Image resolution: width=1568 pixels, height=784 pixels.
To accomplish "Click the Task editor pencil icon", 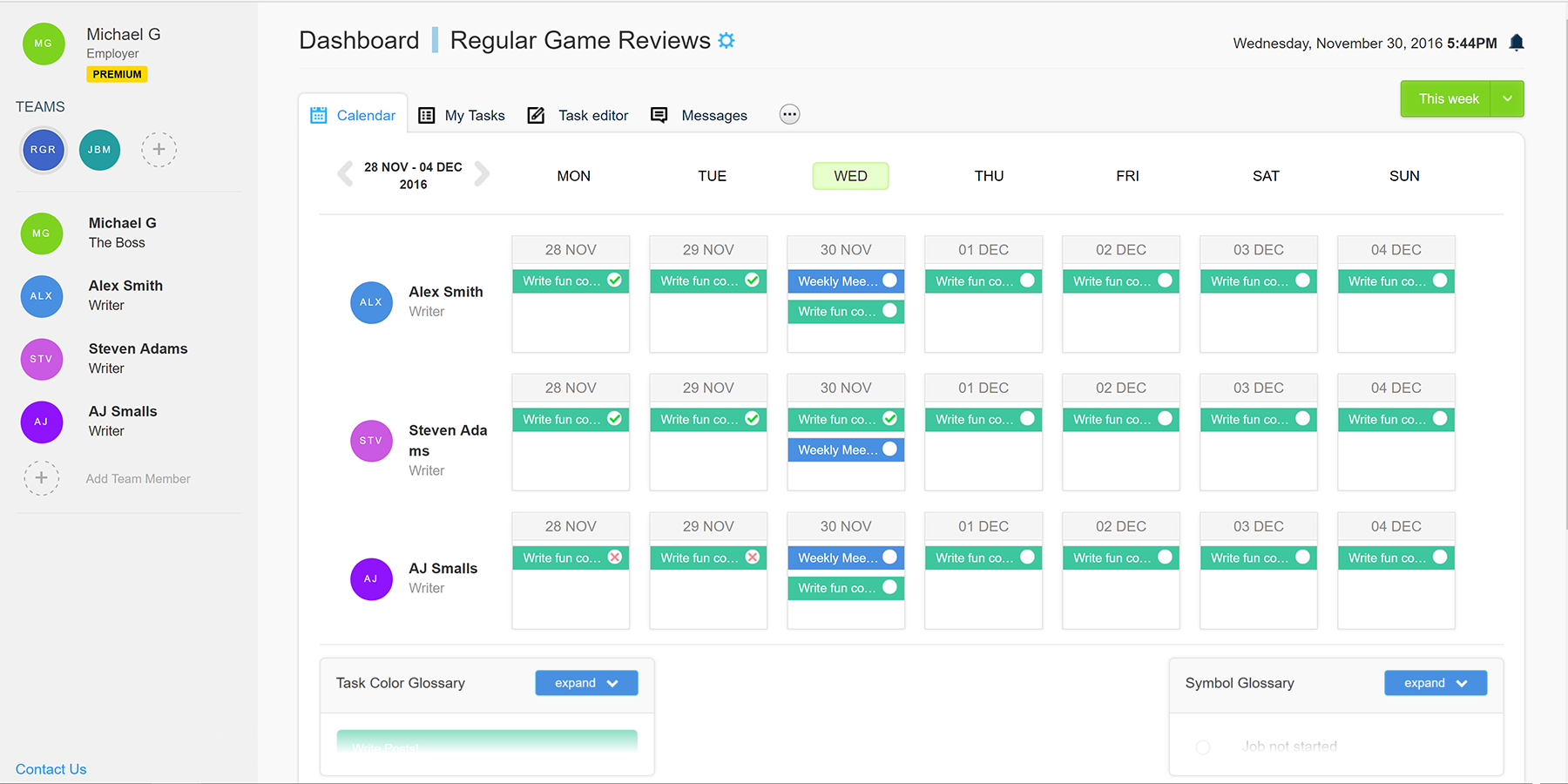I will pyautogui.click(x=536, y=115).
